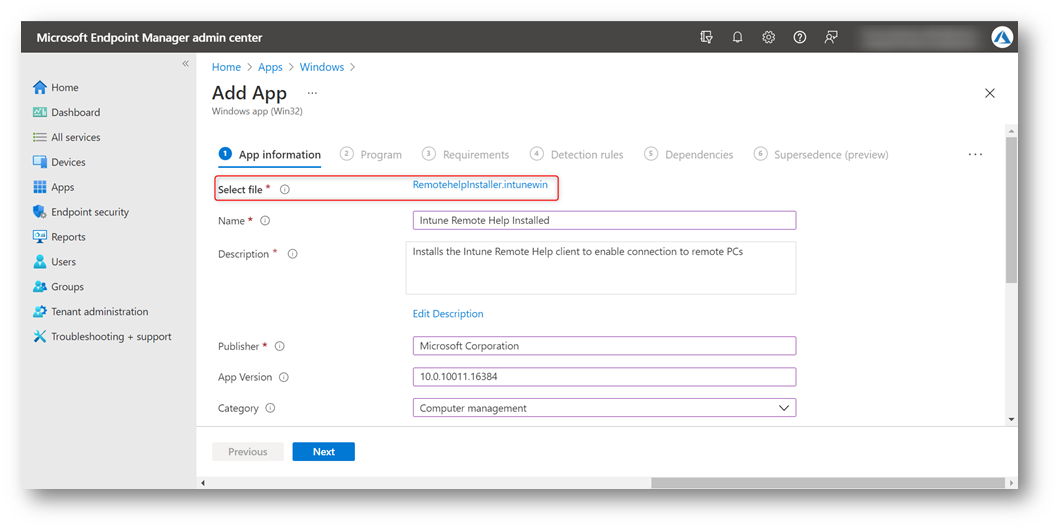This screenshot has height=531, width=1060.
Task: Click the Groups icon in sidebar
Action: [40, 287]
